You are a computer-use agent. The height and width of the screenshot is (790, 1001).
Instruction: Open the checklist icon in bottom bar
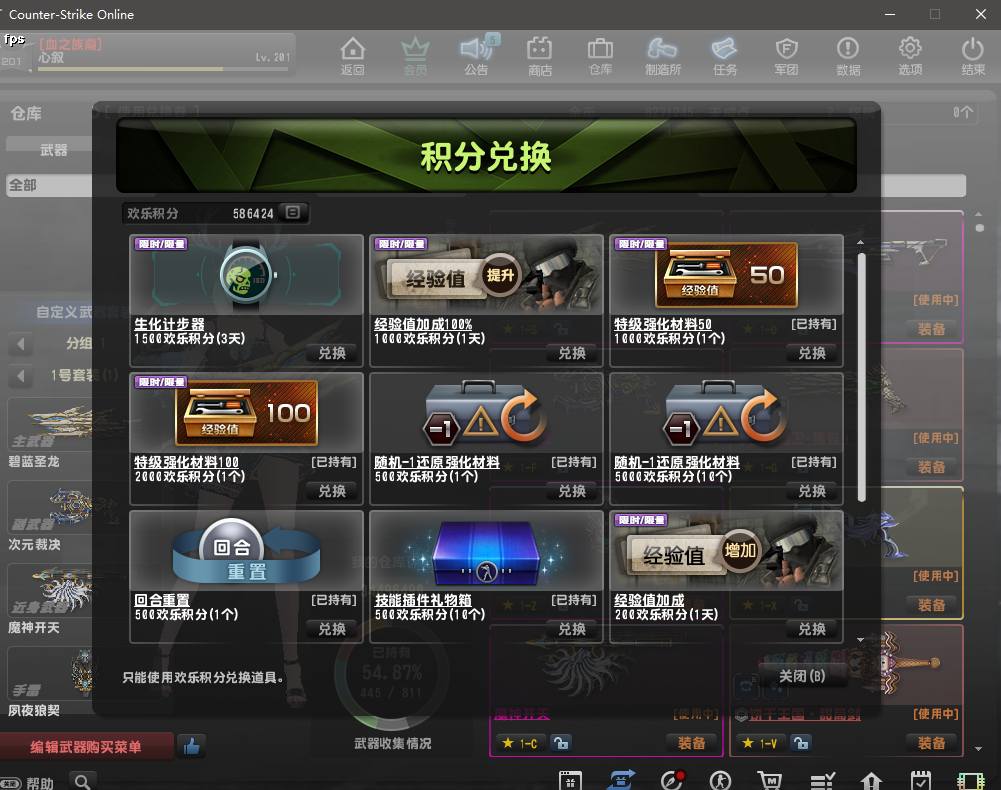pyautogui.click(x=822, y=780)
